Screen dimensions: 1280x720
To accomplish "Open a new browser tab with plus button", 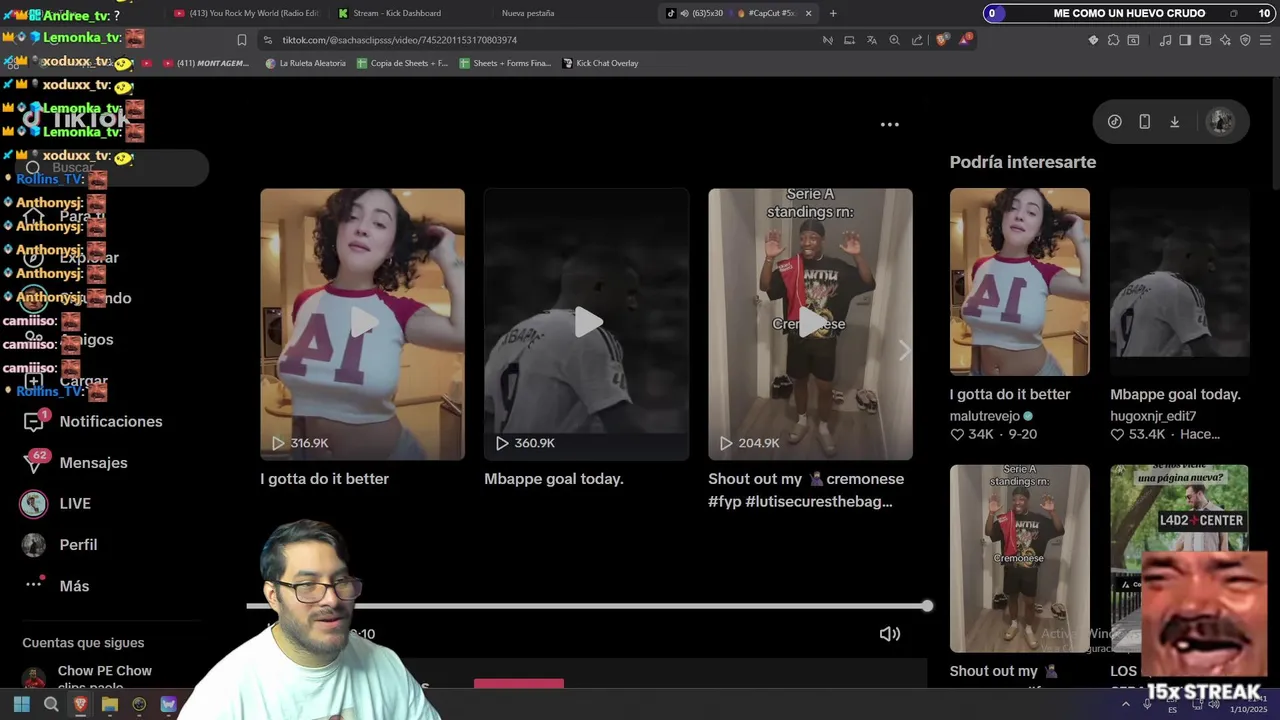I will pyautogui.click(x=833, y=13).
